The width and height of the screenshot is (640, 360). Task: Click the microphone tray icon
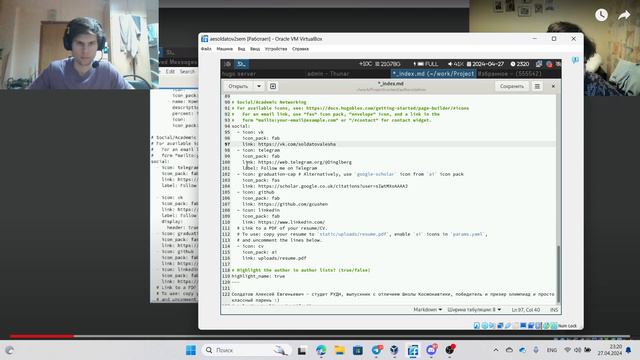(x=536, y=350)
